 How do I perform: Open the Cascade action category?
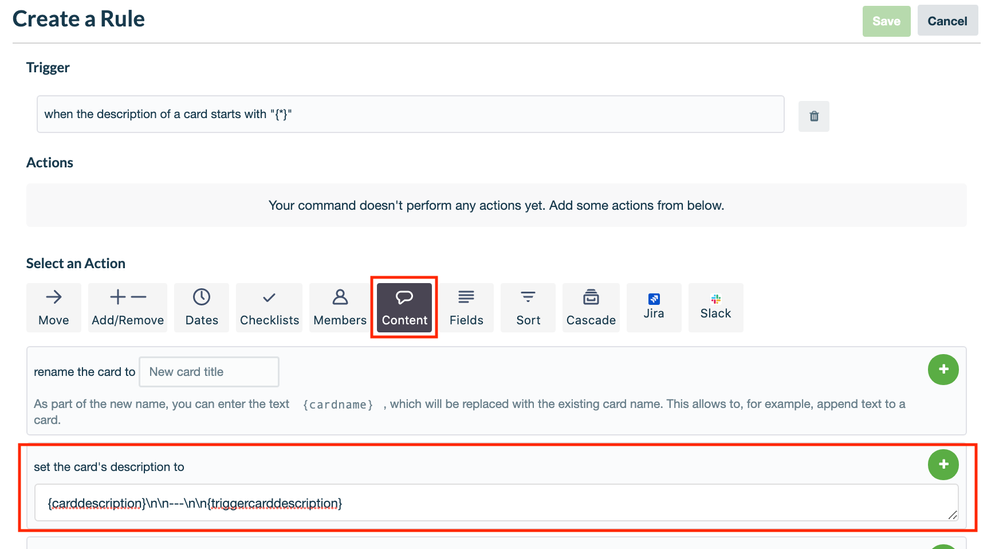click(x=591, y=308)
